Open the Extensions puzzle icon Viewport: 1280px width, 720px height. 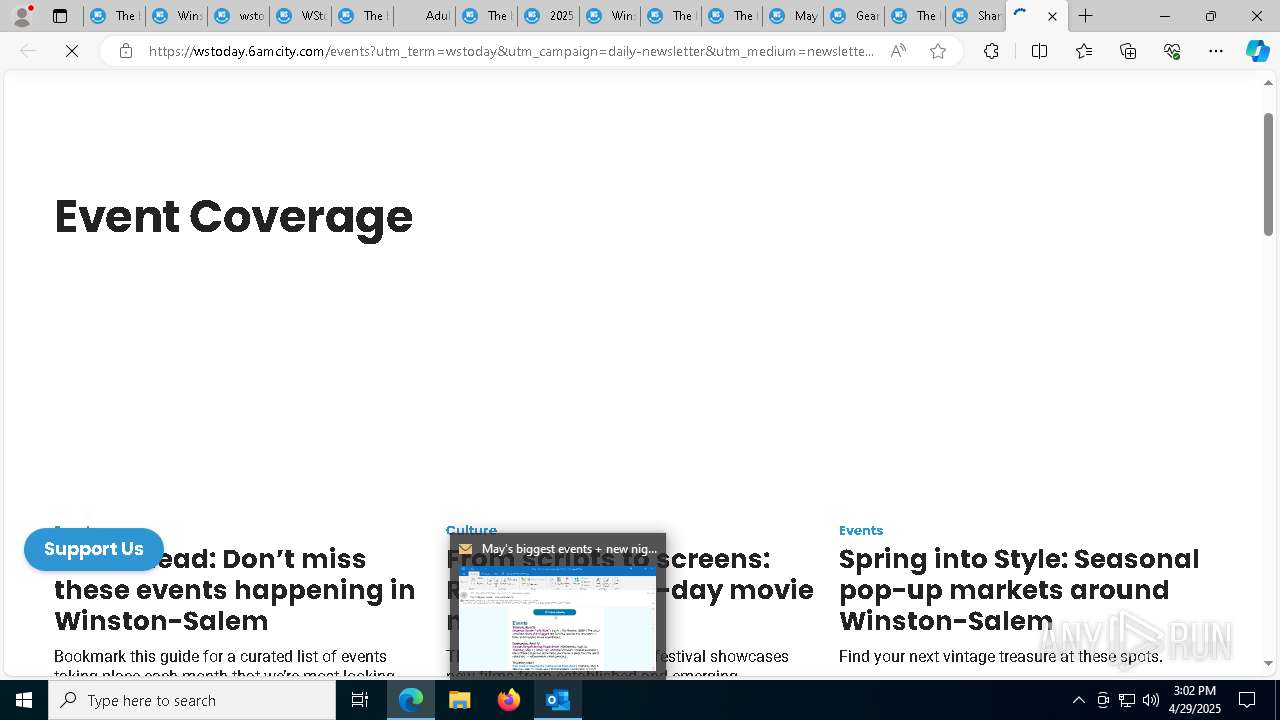(991, 51)
